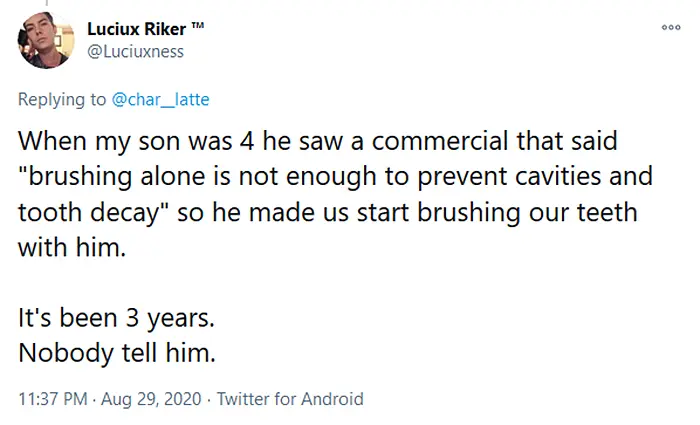700x425 pixels.
Task: Open the Twitter for Android source link
Action: coord(290,399)
